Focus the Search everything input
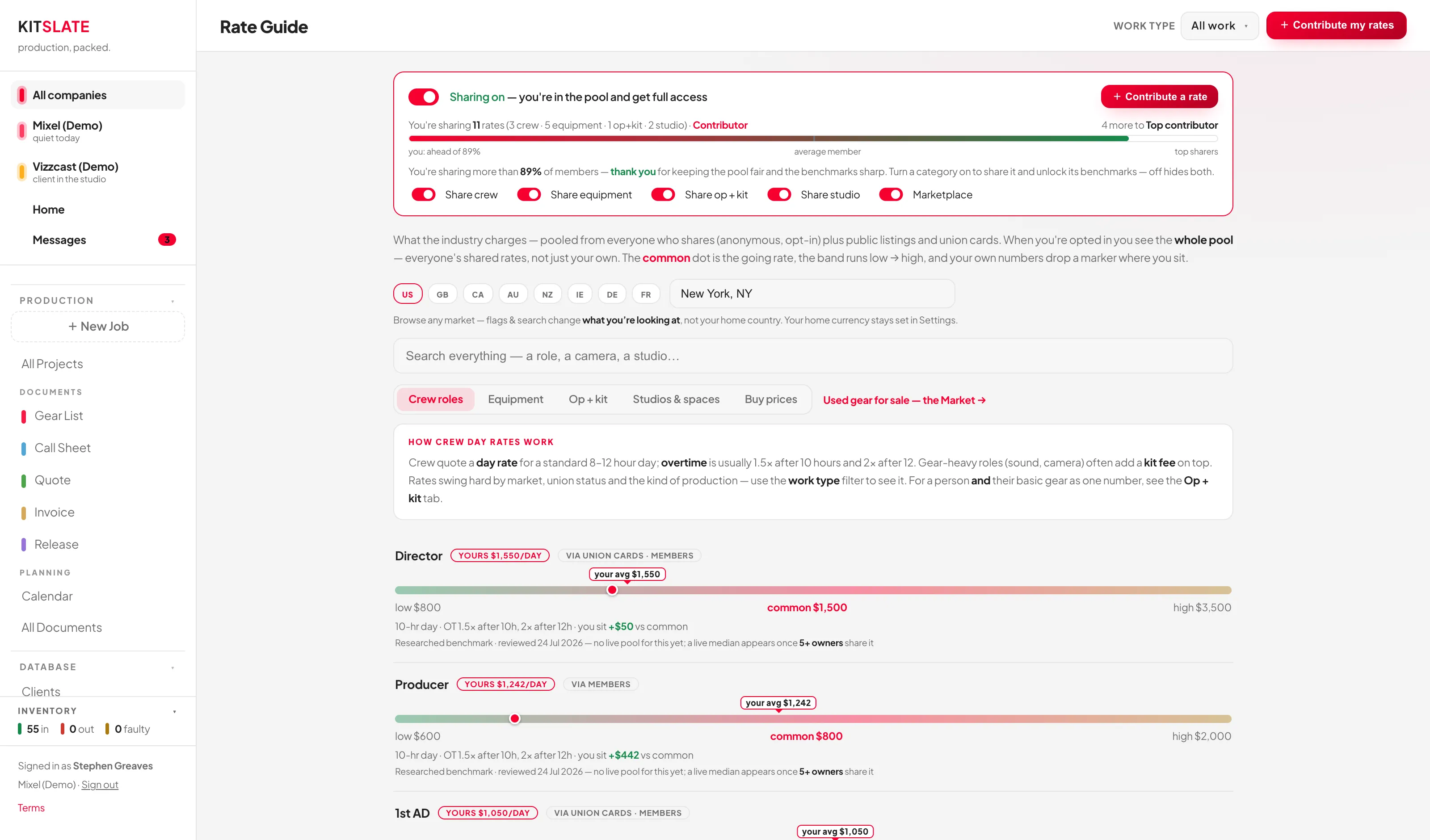Image resolution: width=1430 pixels, height=840 pixels. [x=812, y=356]
